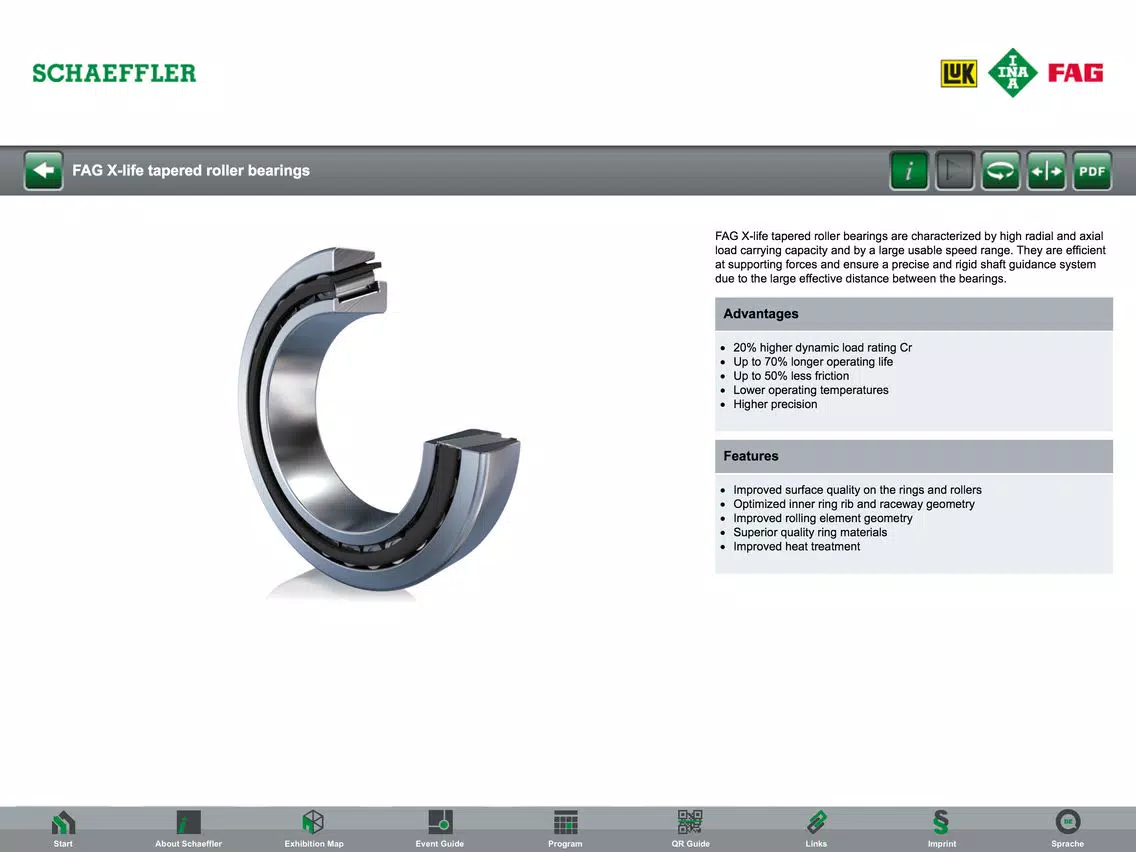This screenshot has width=1136, height=852.
Task: Open the Links section
Action: click(816, 829)
